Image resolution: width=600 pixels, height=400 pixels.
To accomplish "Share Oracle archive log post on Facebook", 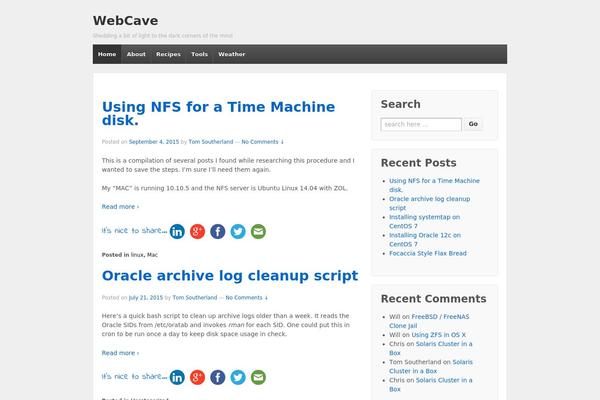I will point(218,377).
